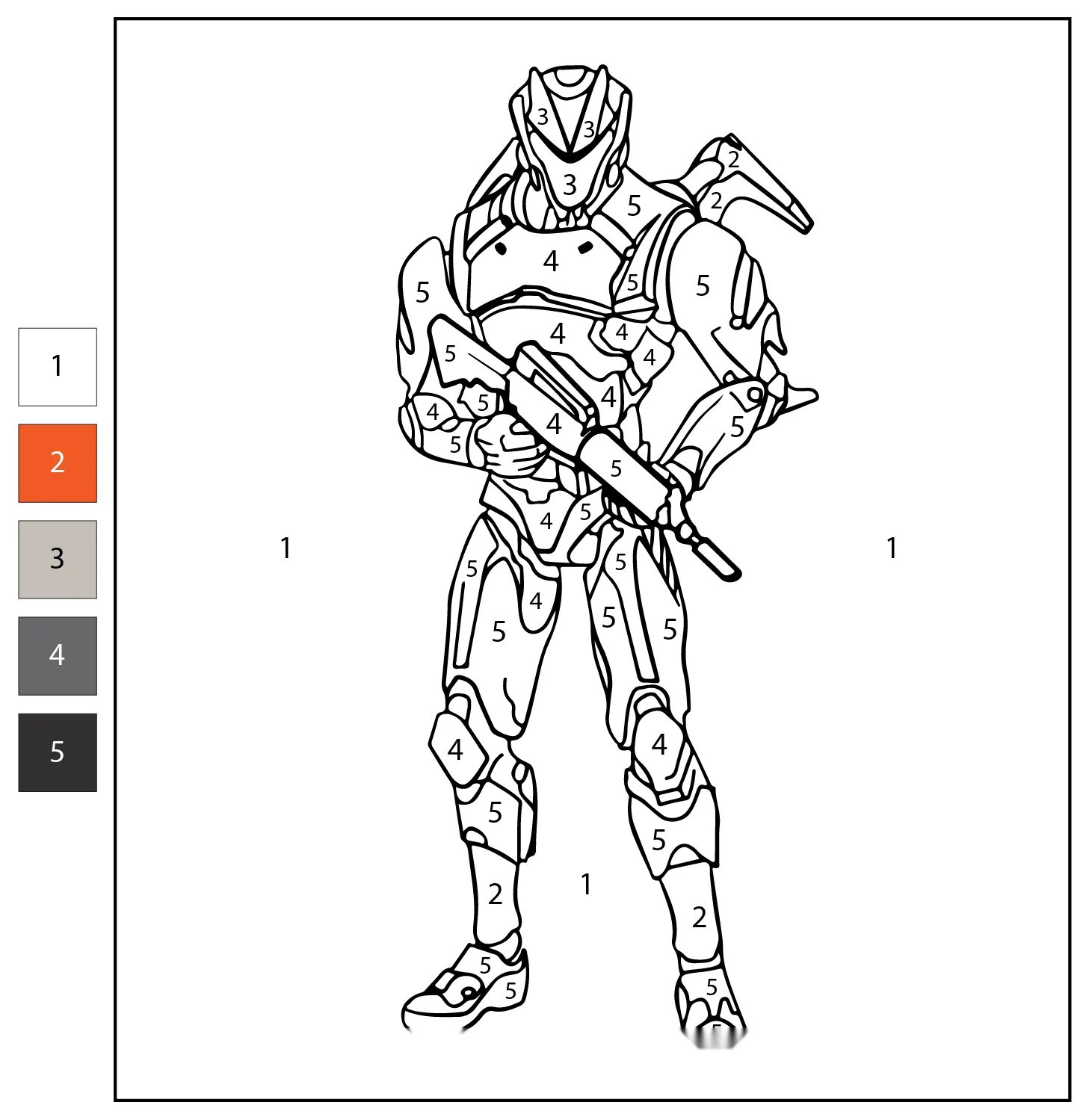Fill the background region left of the figure

pyautogui.click(x=285, y=548)
